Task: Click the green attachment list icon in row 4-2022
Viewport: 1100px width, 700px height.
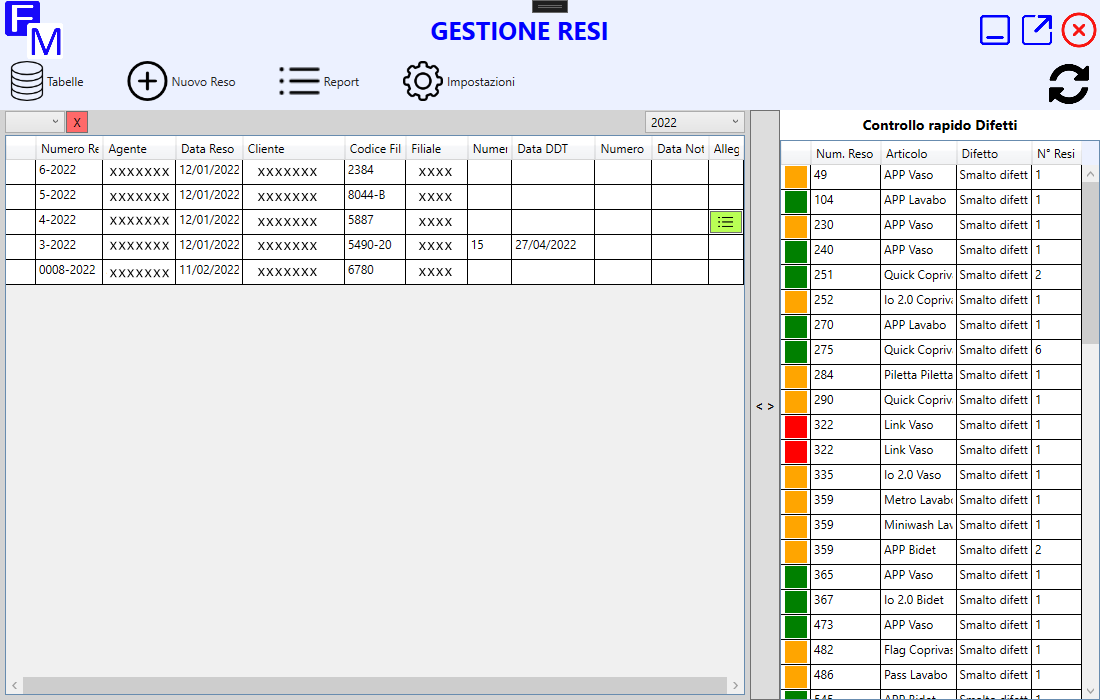Action: coord(726,222)
